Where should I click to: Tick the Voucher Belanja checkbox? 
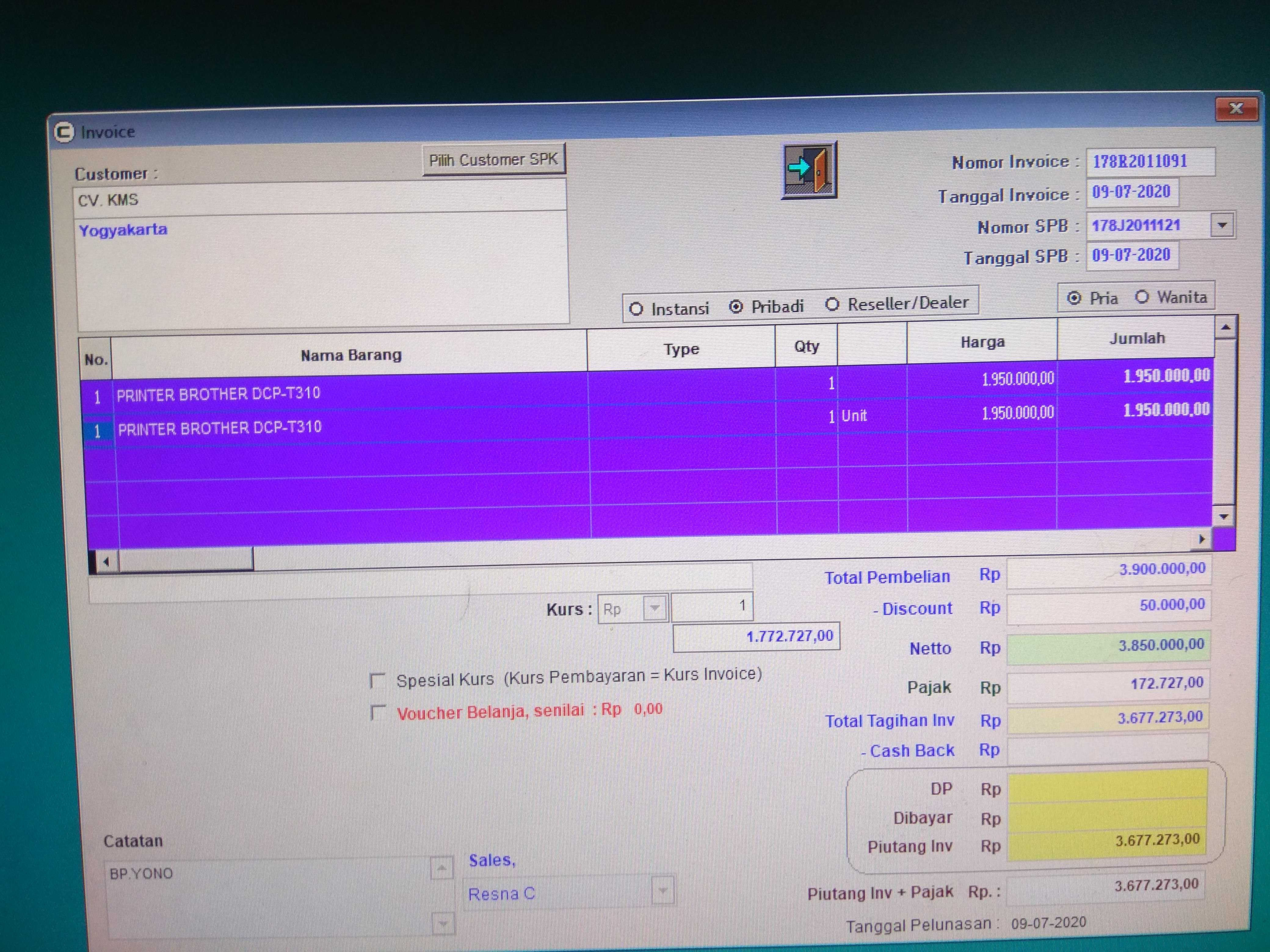point(377,713)
